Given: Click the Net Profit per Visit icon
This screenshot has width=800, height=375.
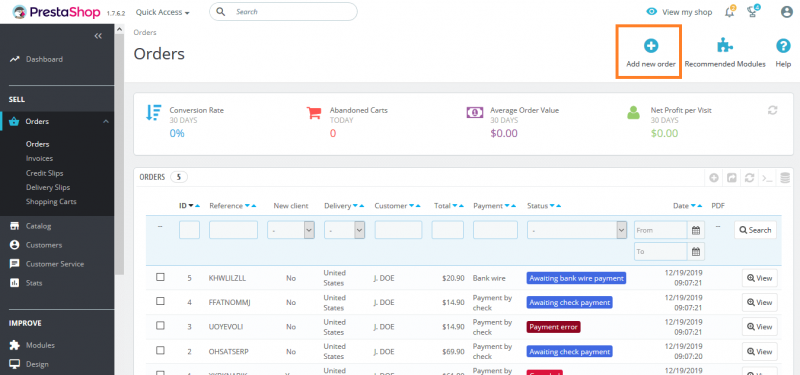Looking at the screenshot, I should [x=633, y=112].
